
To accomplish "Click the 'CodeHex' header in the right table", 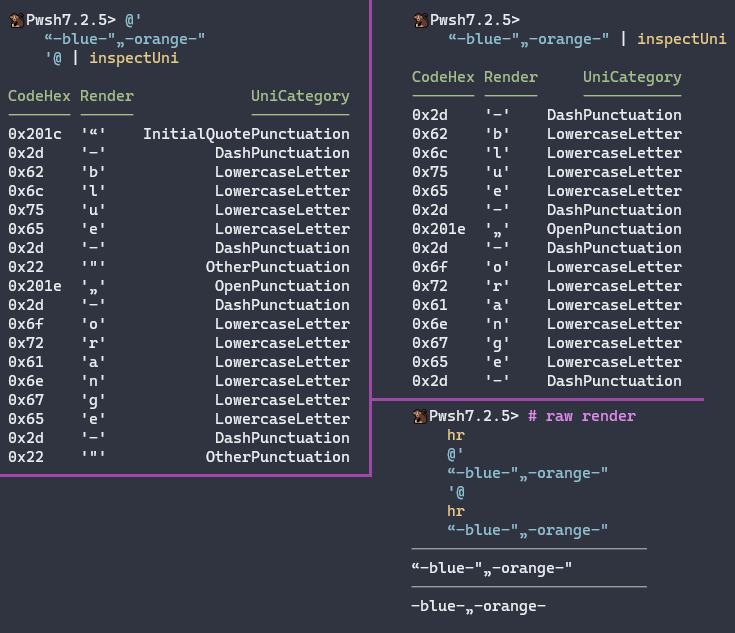I will [443, 77].
